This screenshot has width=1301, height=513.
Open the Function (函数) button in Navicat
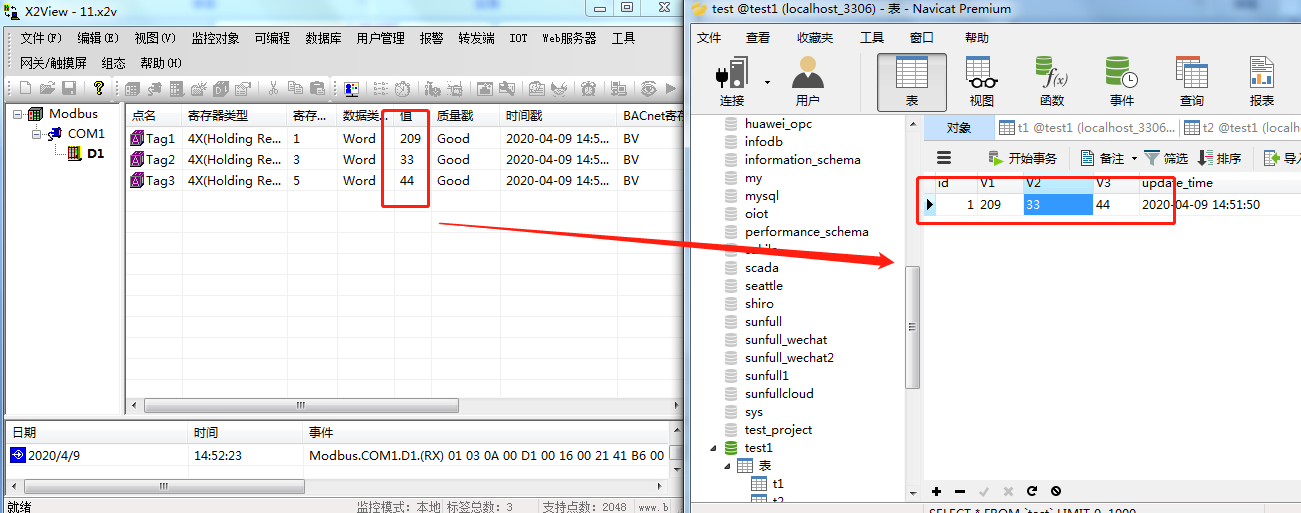[1051, 81]
